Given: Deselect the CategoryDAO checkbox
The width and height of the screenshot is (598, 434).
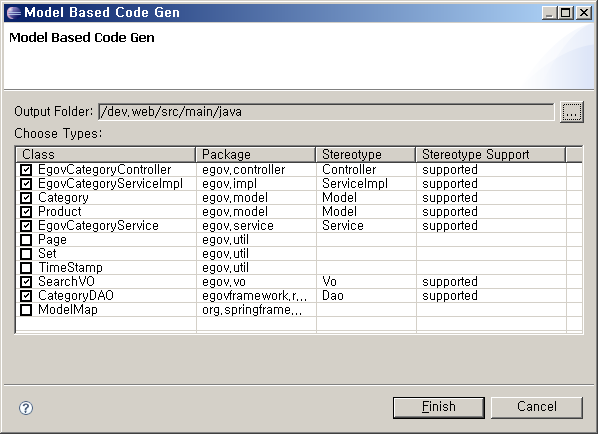Looking at the screenshot, I should (x=26, y=296).
